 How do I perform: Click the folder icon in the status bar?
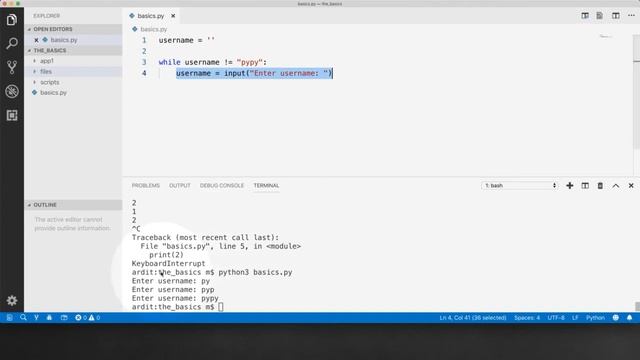coord(64,318)
